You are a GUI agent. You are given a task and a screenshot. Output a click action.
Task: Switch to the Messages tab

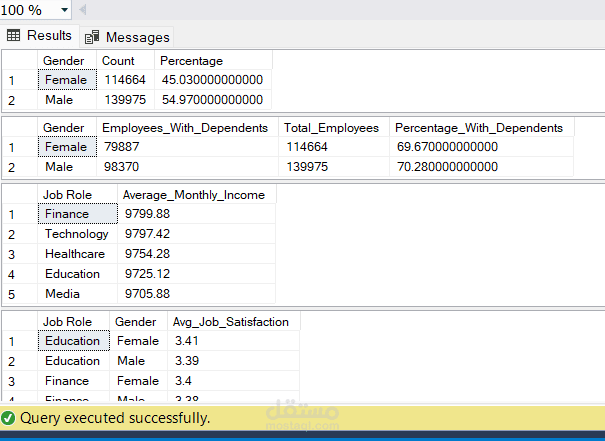pos(127,37)
